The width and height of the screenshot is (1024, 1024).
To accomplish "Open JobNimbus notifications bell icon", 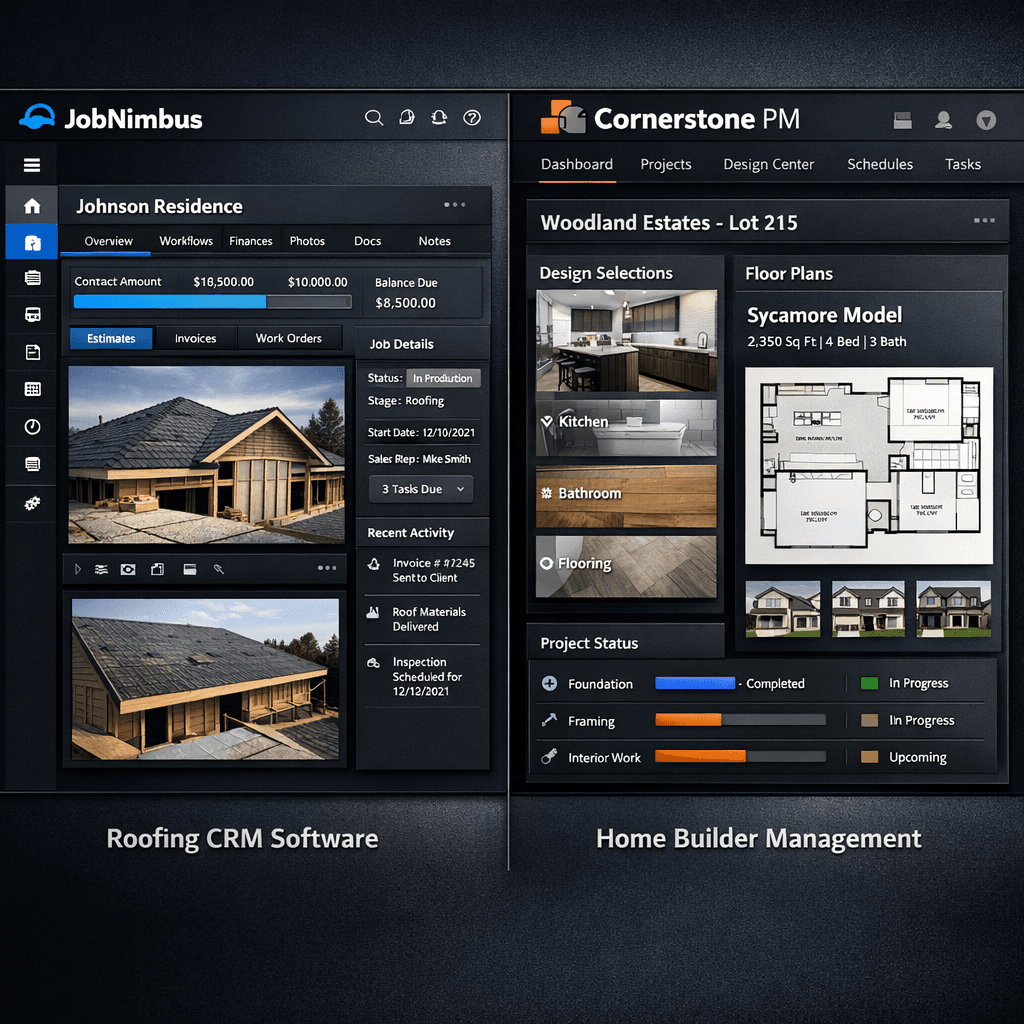I will pos(439,118).
